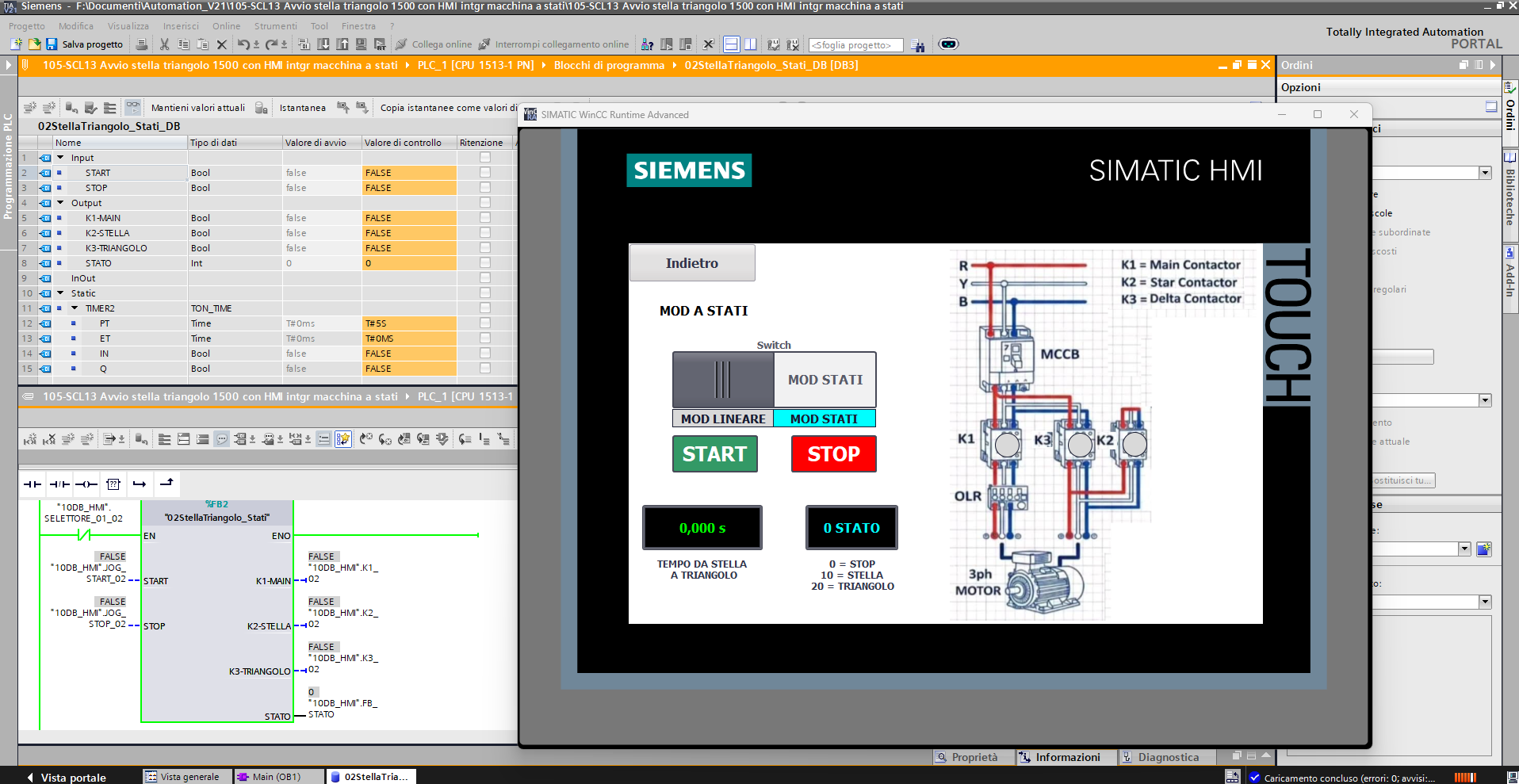Click the undo arrow in main toolbar

[243, 44]
